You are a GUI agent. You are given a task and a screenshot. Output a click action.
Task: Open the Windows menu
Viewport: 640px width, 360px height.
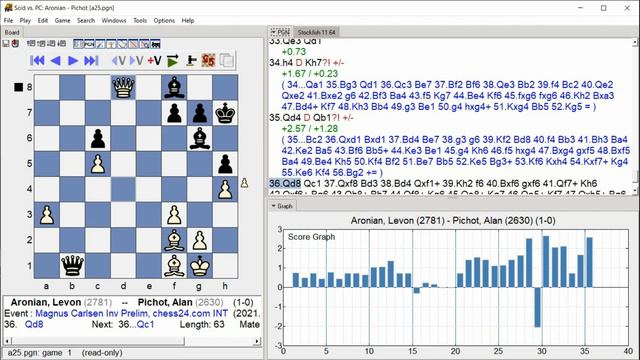[x=114, y=20]
